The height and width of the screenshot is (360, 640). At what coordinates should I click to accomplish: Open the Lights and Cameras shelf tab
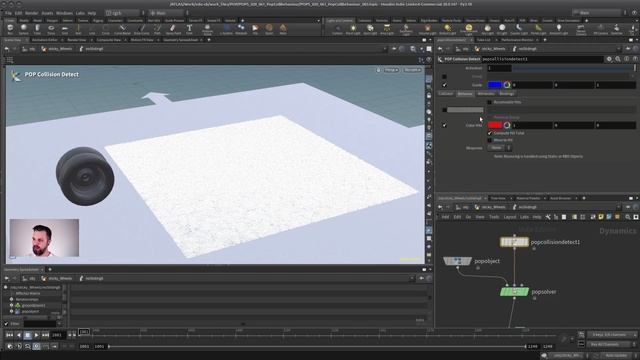[339, 20]
